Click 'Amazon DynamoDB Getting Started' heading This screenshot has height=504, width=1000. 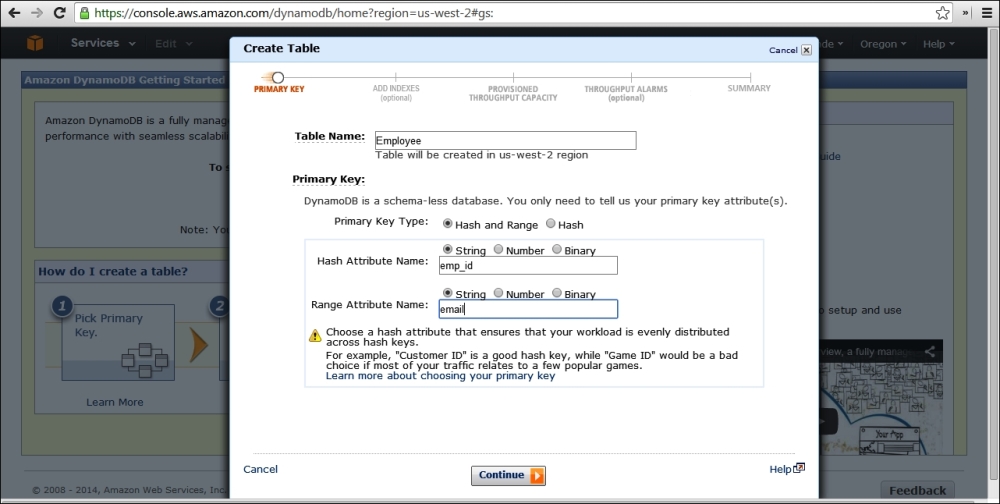[x=124, y=80]
